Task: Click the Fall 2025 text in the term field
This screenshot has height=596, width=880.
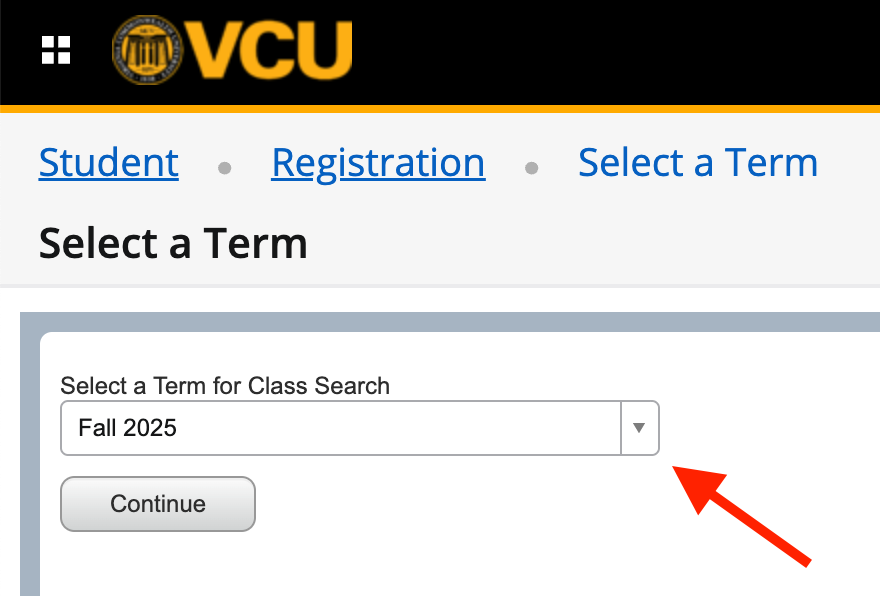Action: [127, 428]
